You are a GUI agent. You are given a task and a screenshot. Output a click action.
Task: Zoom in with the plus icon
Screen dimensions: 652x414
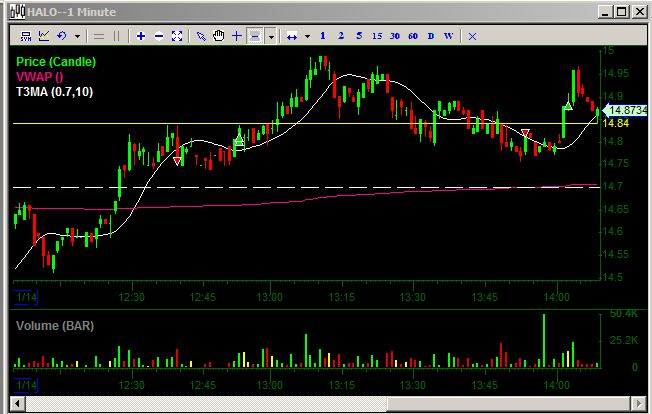[x=141, y=36]
